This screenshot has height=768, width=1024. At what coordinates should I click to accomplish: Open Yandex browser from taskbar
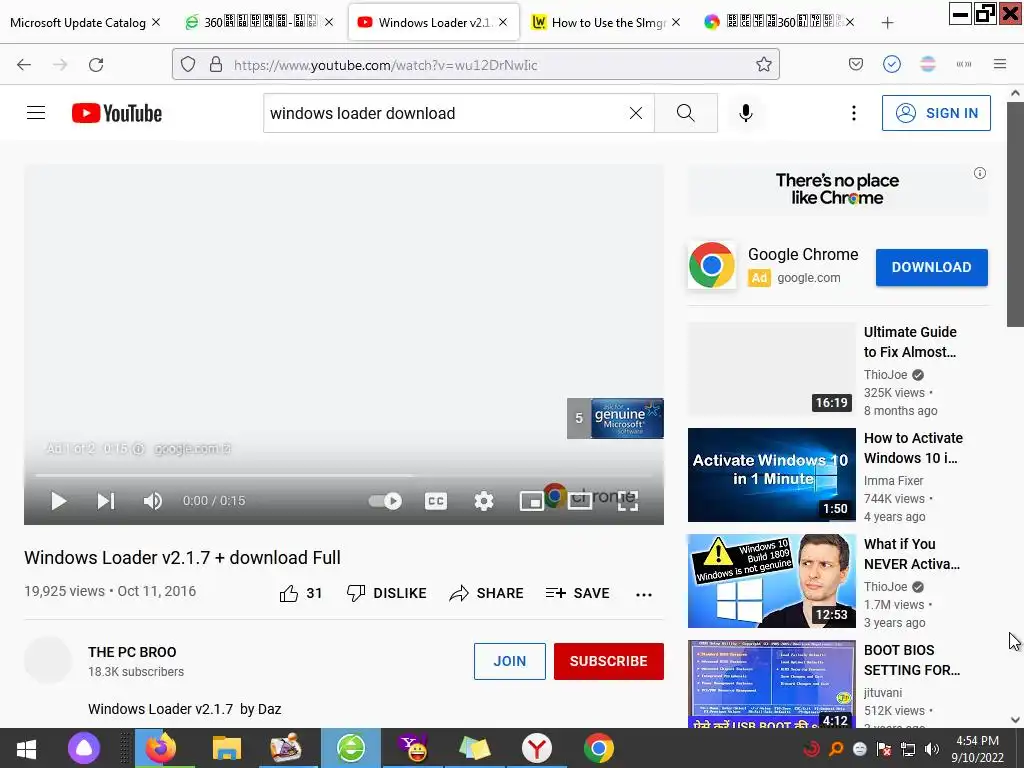click(536, 748)
